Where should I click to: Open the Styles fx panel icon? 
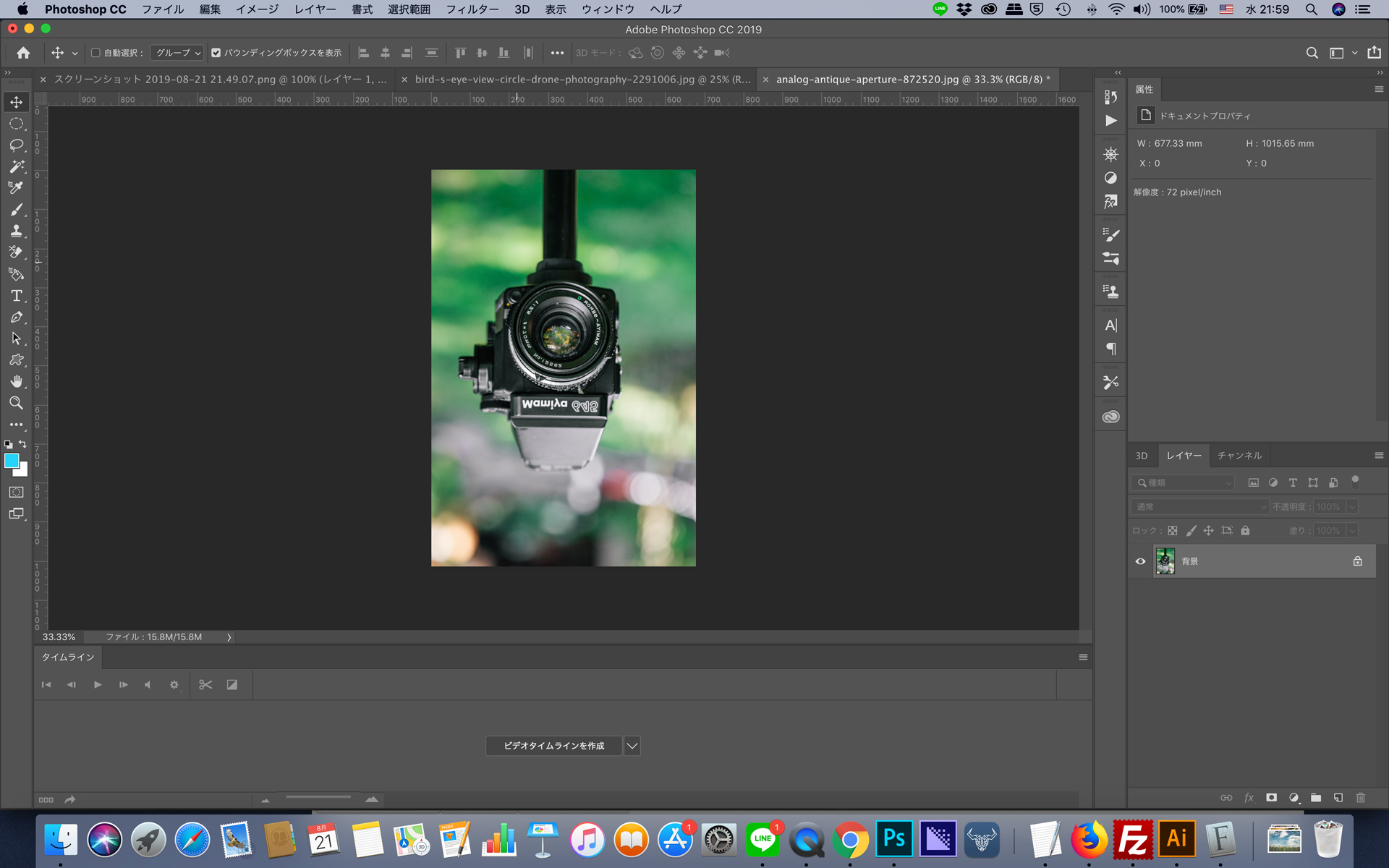click(1110, 202)
